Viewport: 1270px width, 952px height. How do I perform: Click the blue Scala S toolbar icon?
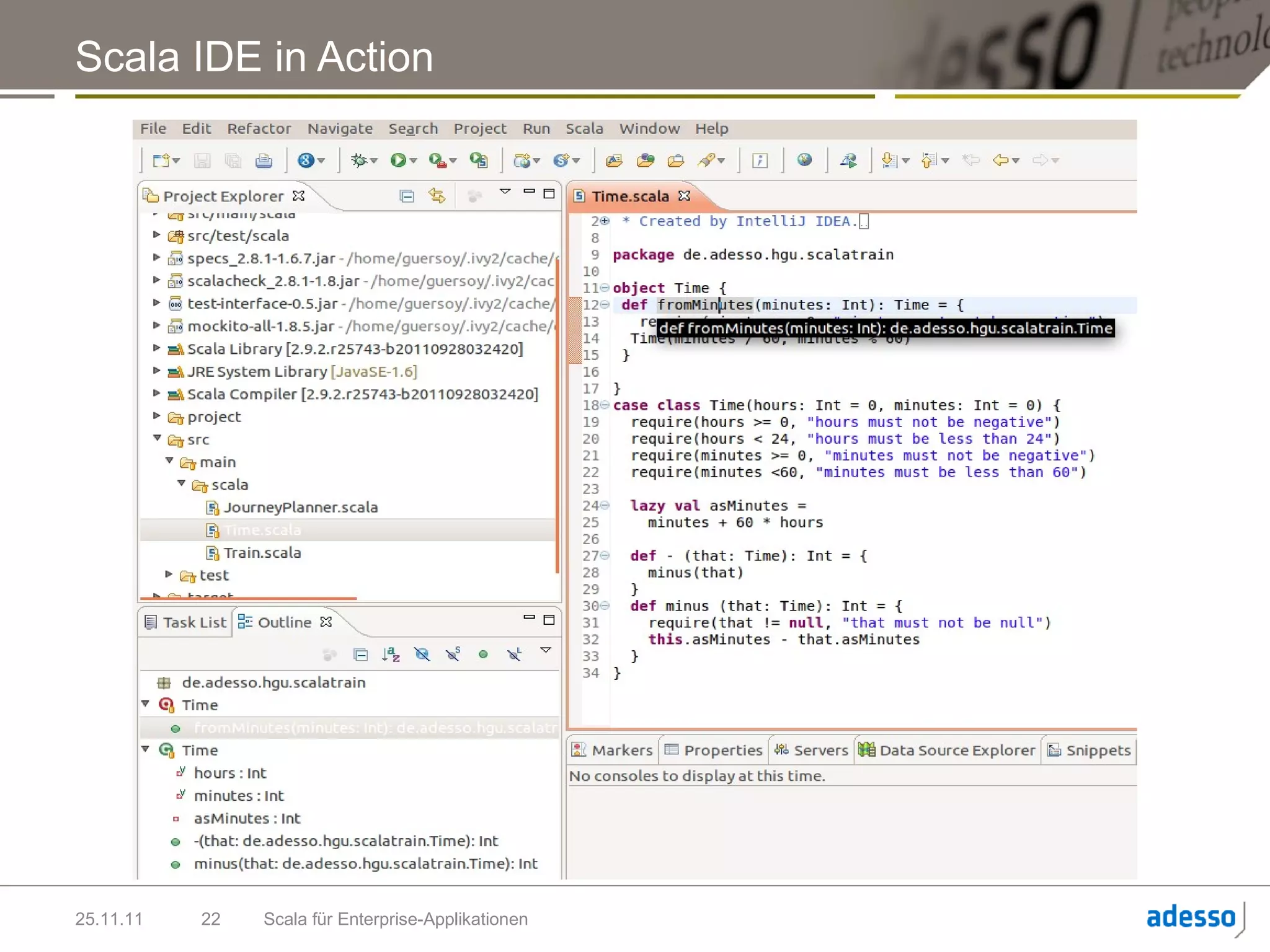point(305,161)
